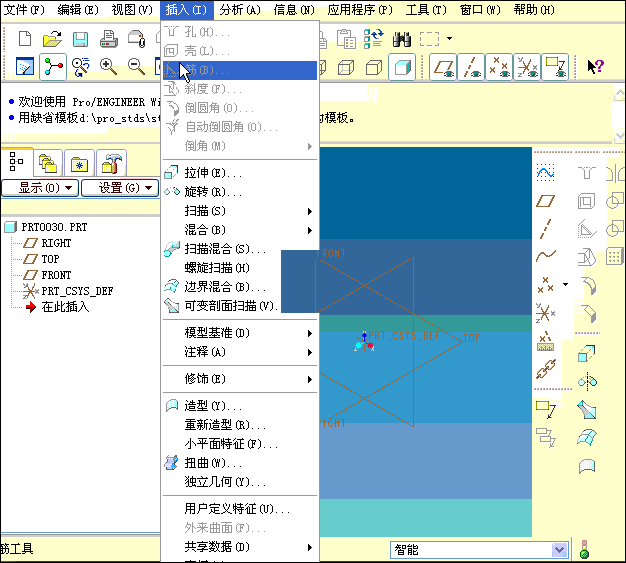Viewport: 626px width, 563px height.
Task: Toggle datum planes display
Action: 443,67
